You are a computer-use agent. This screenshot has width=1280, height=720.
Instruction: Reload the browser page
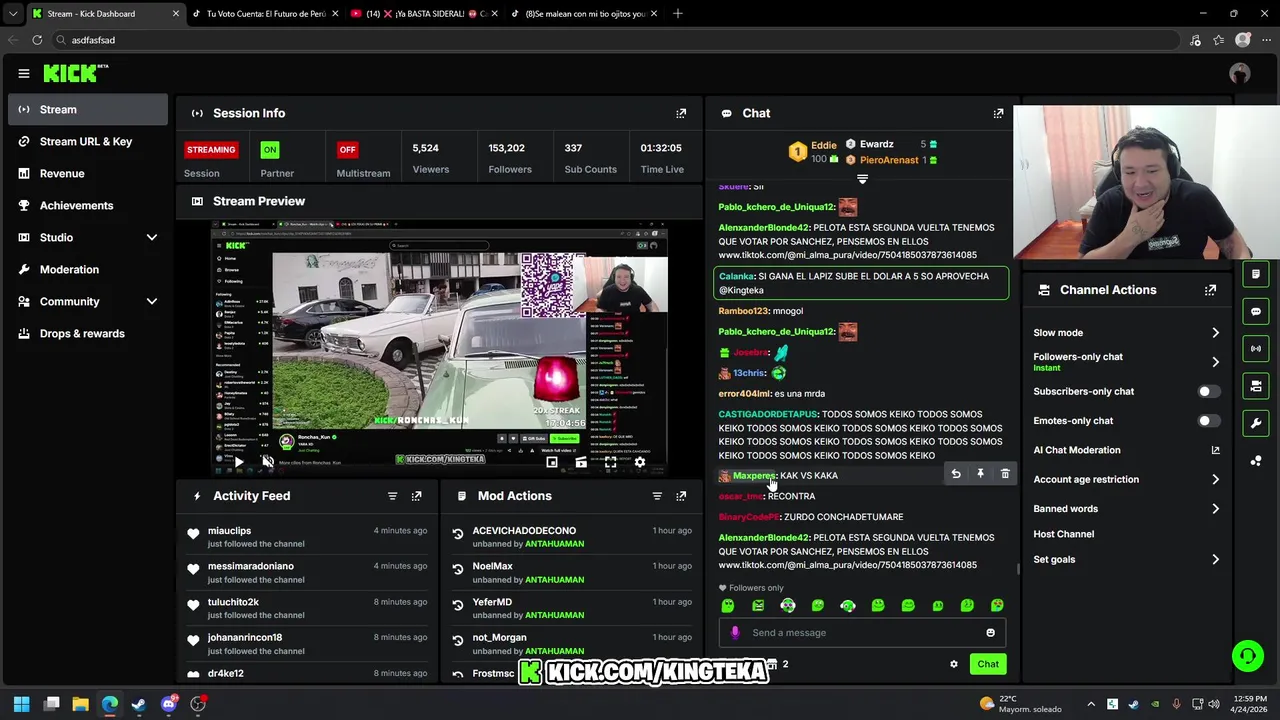[x=37, y=40]
